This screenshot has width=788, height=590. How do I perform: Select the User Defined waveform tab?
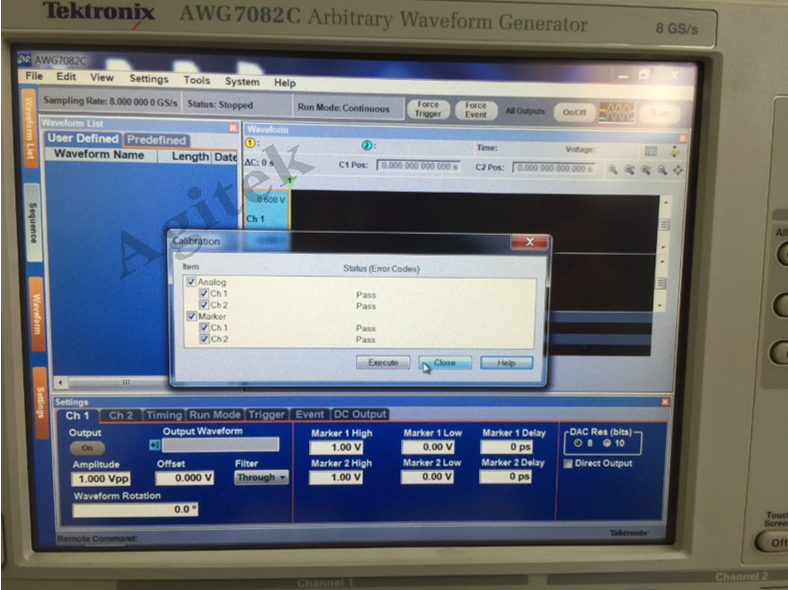(x=83, y=138)
